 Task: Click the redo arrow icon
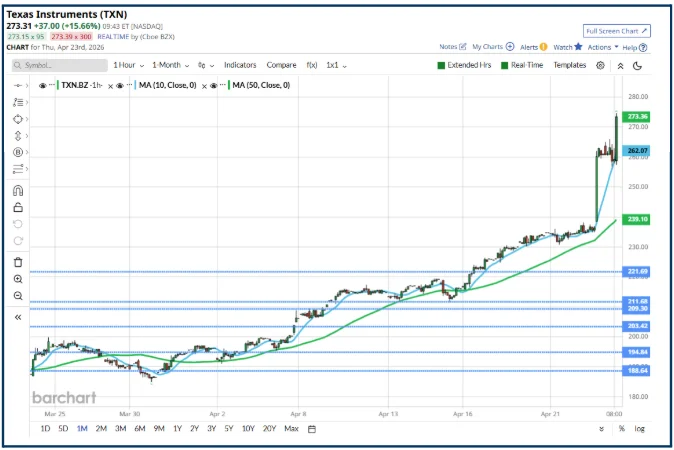pos(18,241)
